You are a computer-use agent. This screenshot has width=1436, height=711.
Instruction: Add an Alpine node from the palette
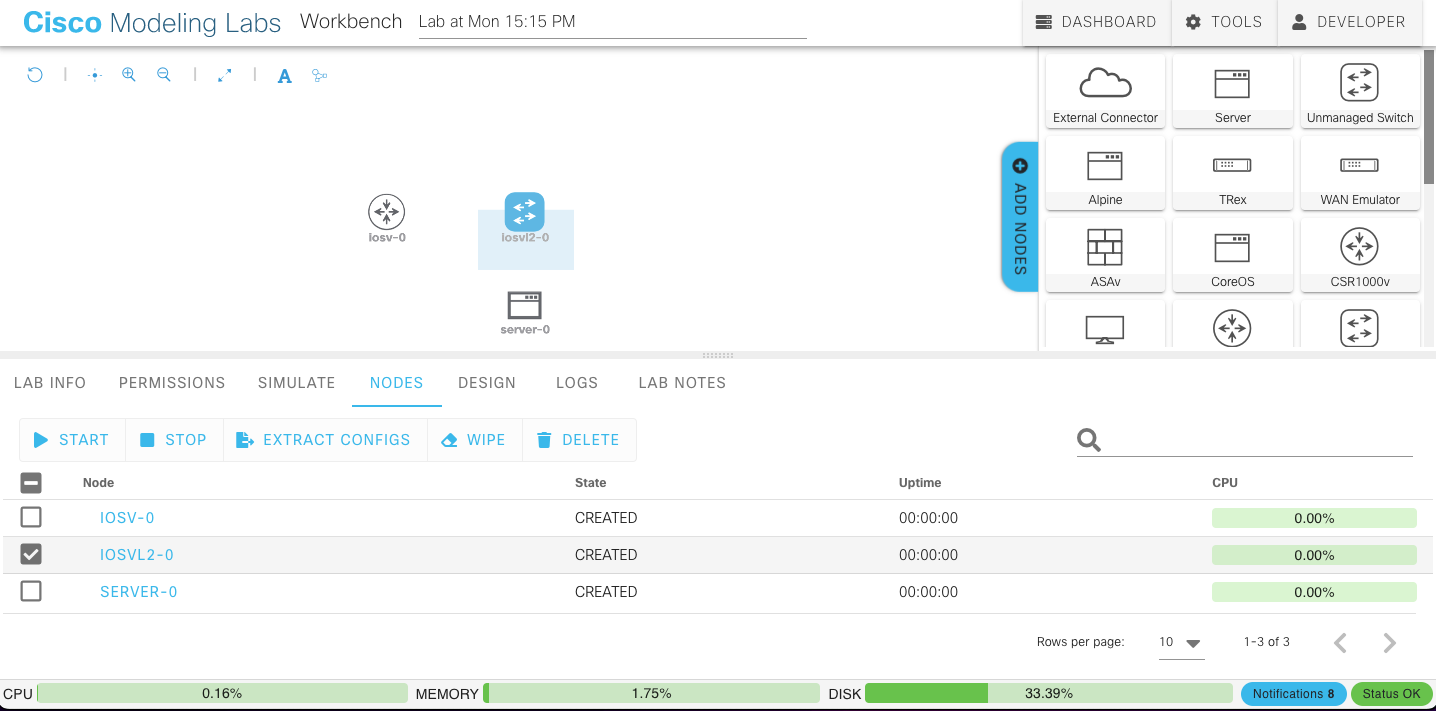click(x=1105, y=173)
